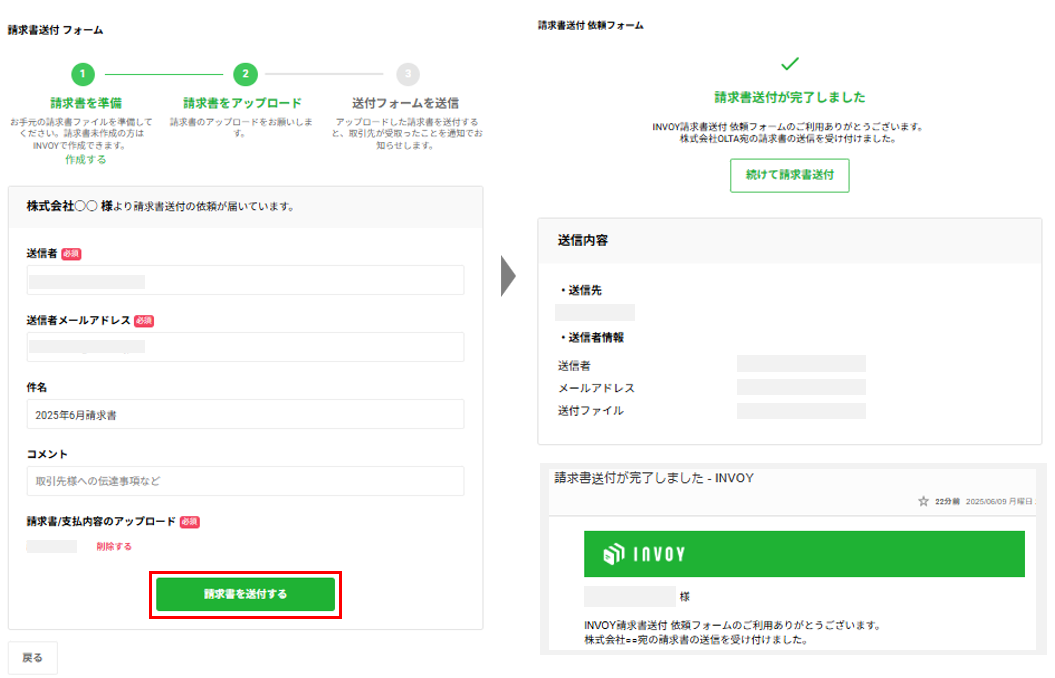The image size is (1055, 678).
Task: Click the 請求書をアップロード step heading
Action: (x=242, y=103)
